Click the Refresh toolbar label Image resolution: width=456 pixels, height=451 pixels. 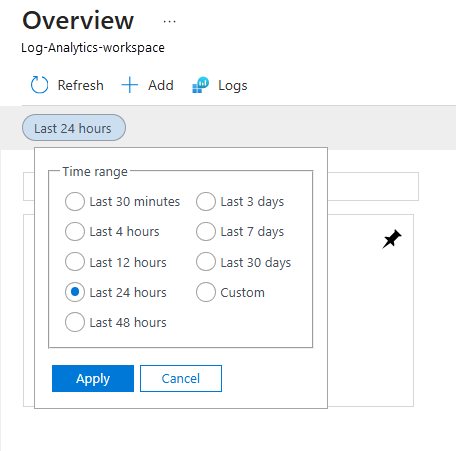pos(80,85)
